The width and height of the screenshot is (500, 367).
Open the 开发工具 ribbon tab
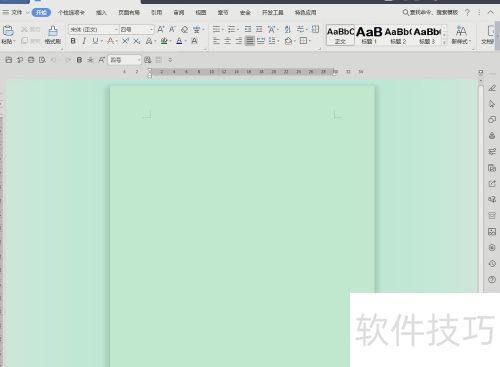(x=272, y=13)
